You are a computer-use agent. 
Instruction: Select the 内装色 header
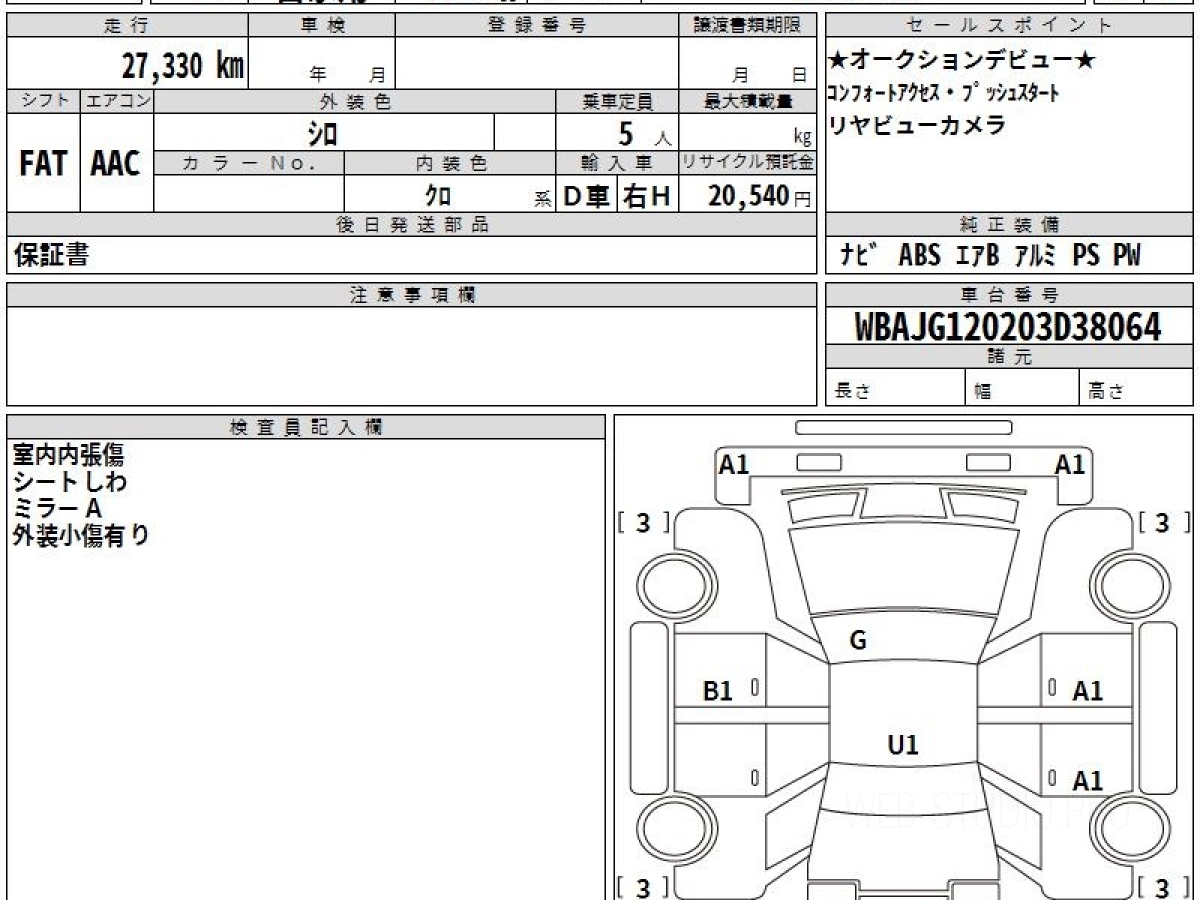point(450,163)
